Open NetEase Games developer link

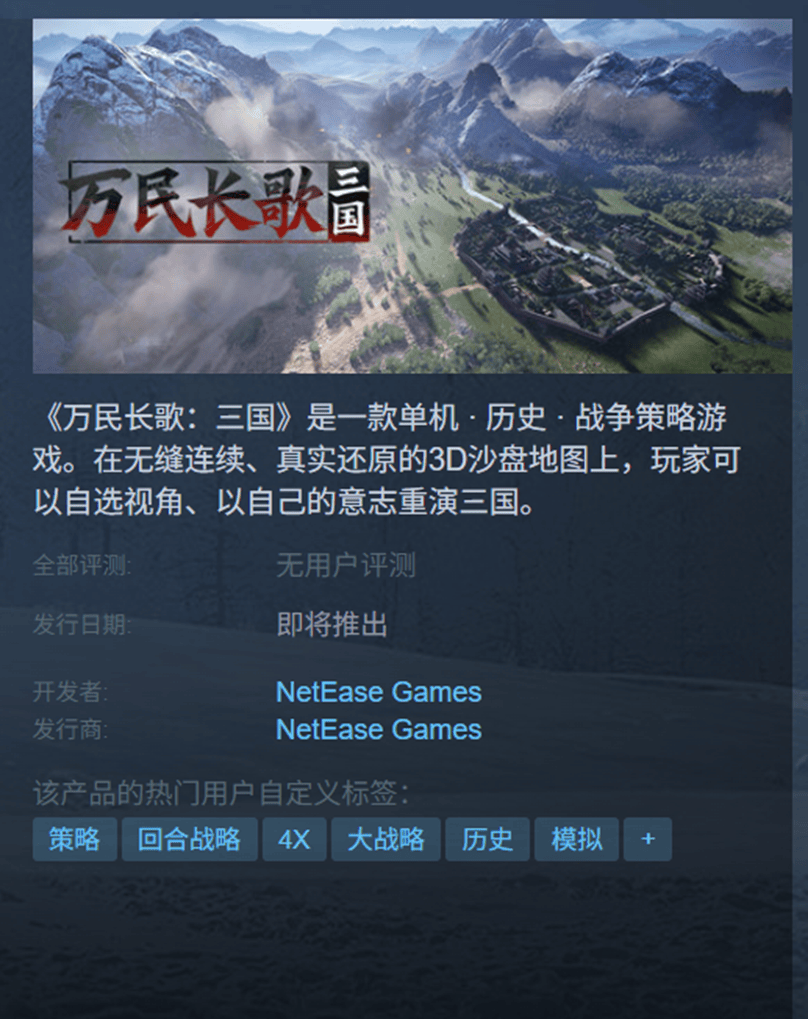click(378, 692)
